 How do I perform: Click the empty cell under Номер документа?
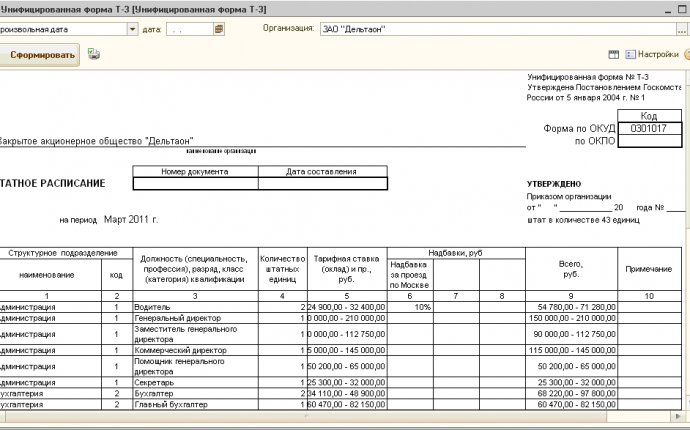click(x=195, y=184)
